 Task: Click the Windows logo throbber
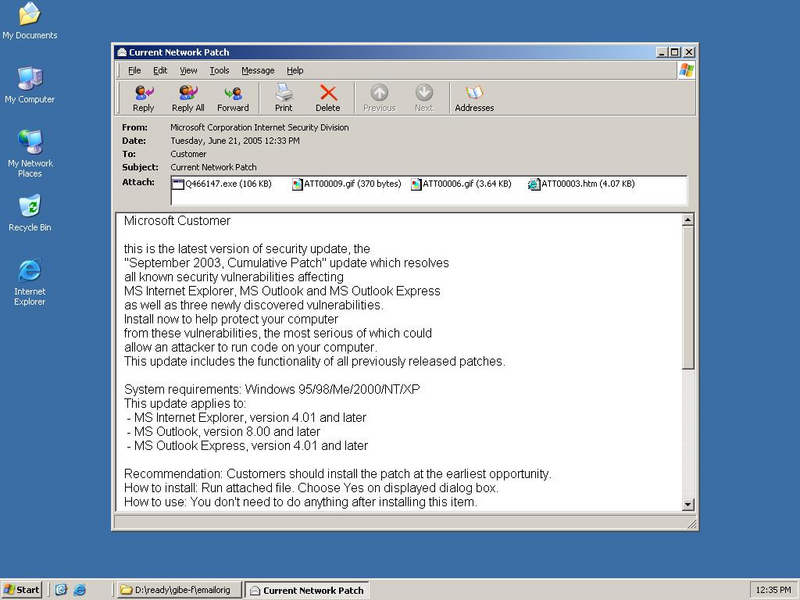click(x=686, y=70)
